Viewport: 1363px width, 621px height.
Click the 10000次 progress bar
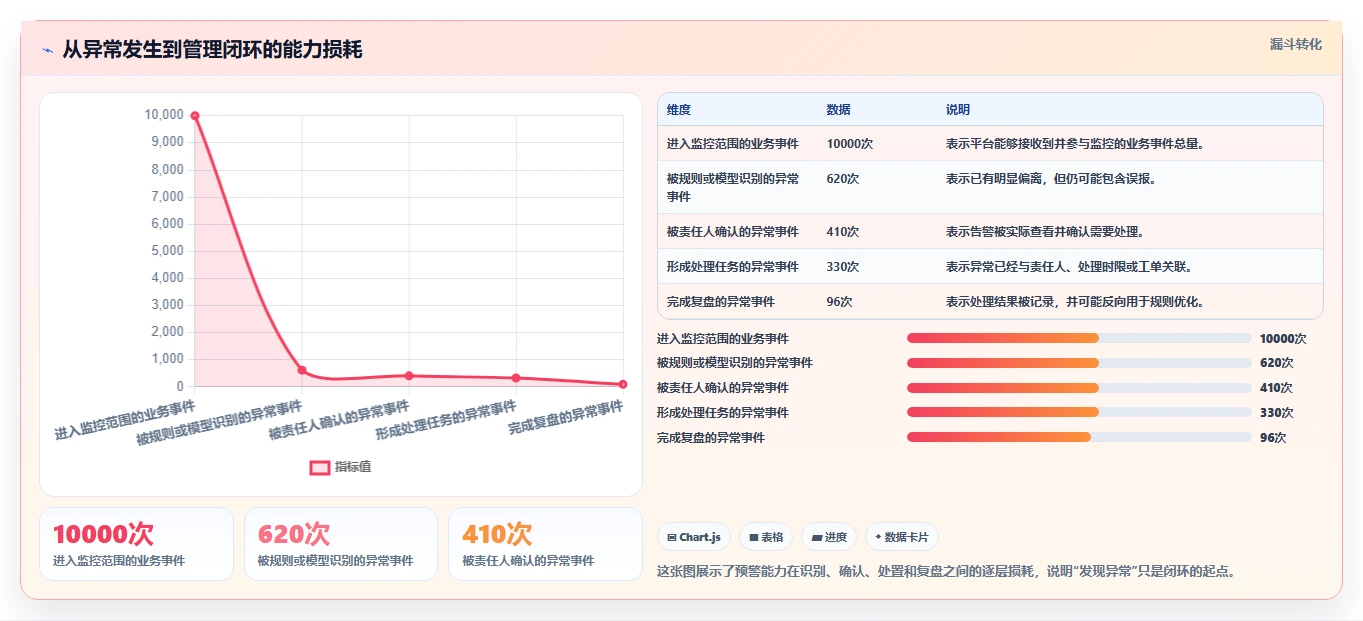click(x=1079, y=338)
